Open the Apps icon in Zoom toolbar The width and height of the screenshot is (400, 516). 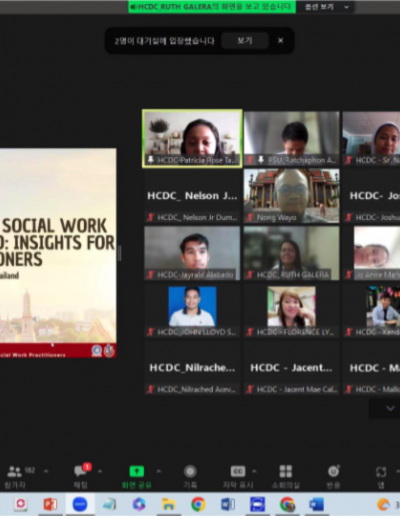tap(381, 472)
